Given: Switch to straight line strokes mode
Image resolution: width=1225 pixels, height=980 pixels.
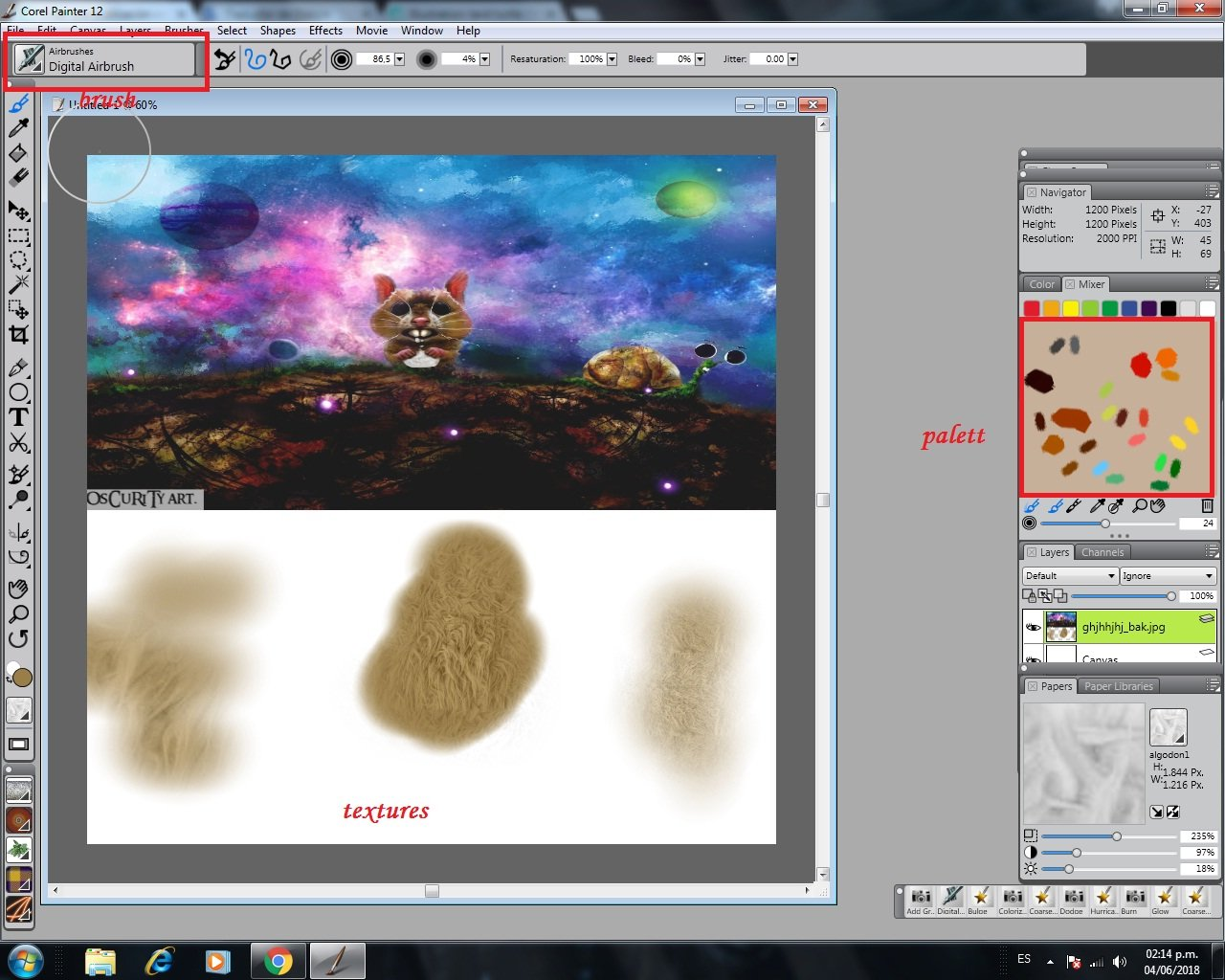Looking at the screenshot, I should pos(280,59).
